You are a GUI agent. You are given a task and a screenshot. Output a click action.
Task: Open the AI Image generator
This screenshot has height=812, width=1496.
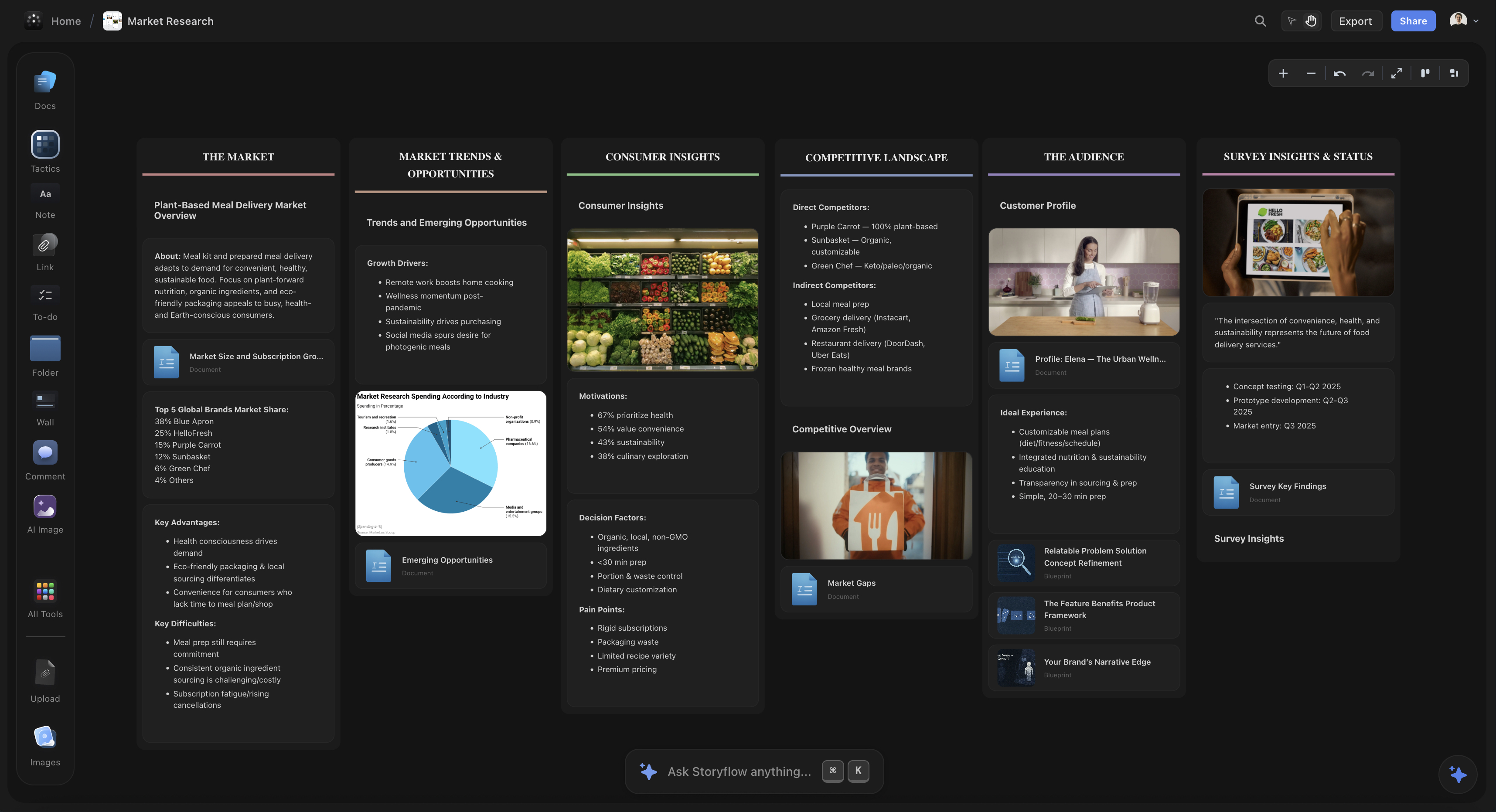(x=45, y=506)
